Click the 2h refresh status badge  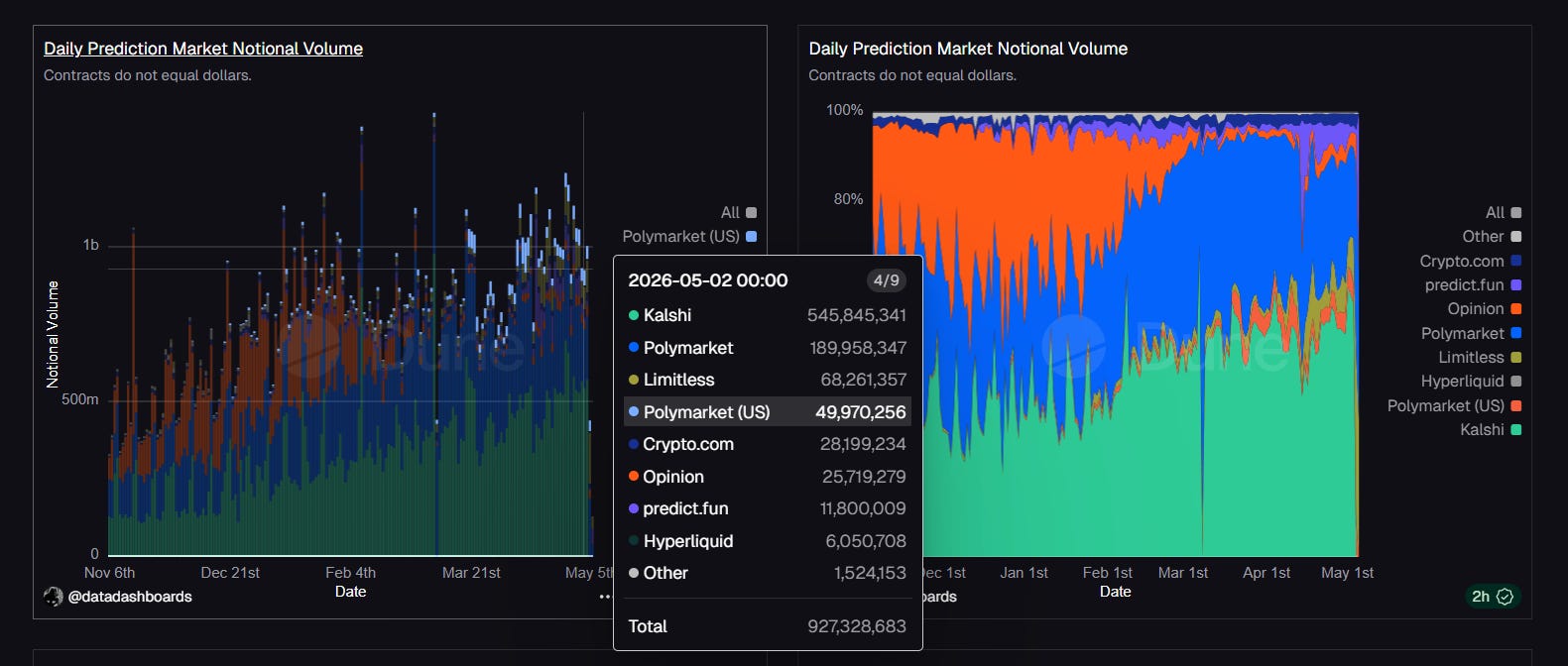1491,597
